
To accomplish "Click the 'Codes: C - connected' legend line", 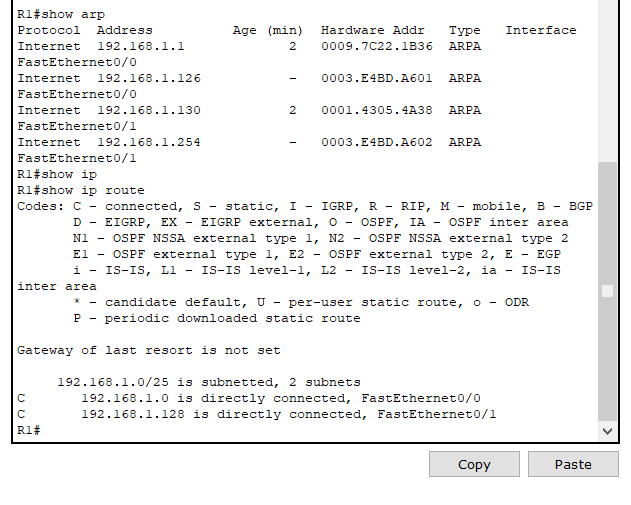I will pos(305,206).
